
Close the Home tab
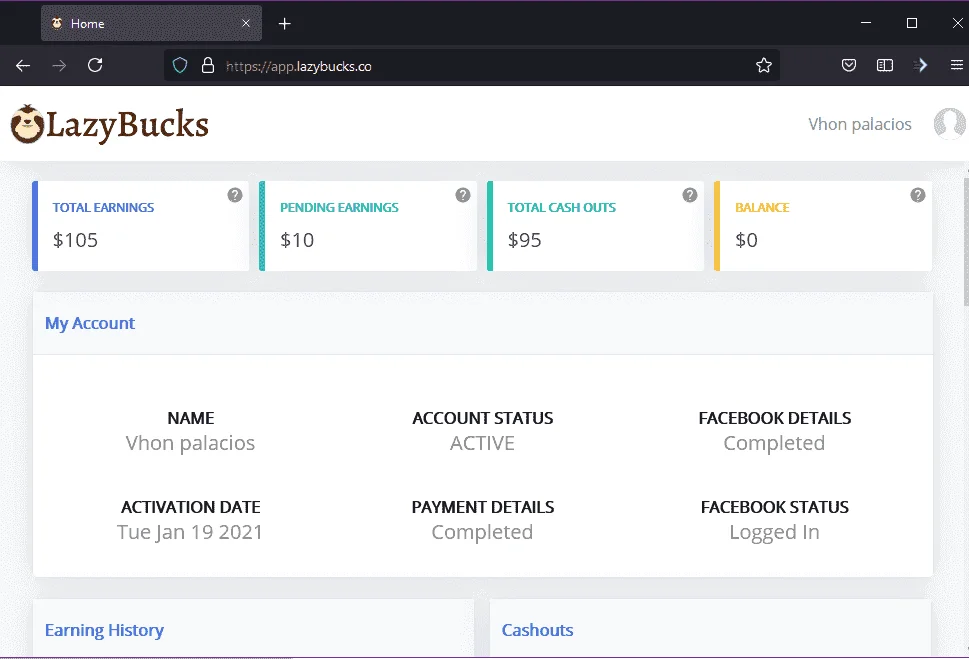click(246, 23)
